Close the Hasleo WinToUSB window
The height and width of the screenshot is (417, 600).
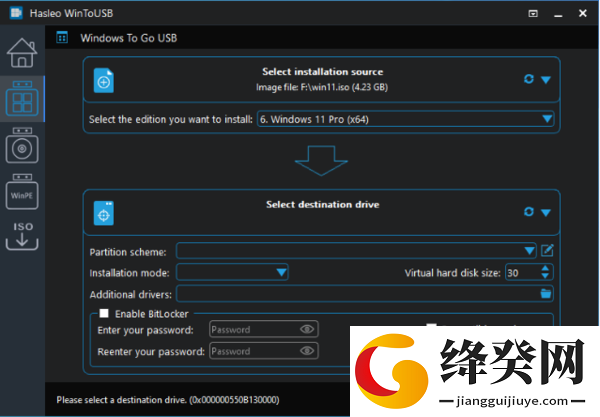click(x=583, y=13)
